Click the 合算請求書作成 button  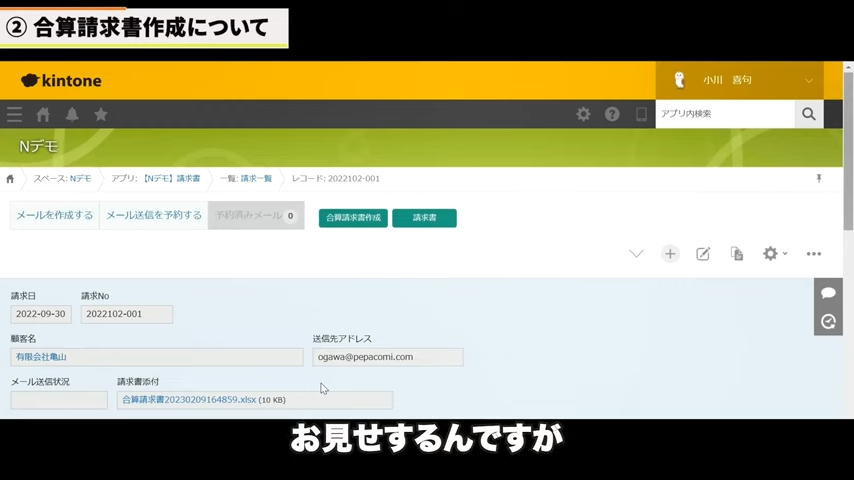point(353,218)
